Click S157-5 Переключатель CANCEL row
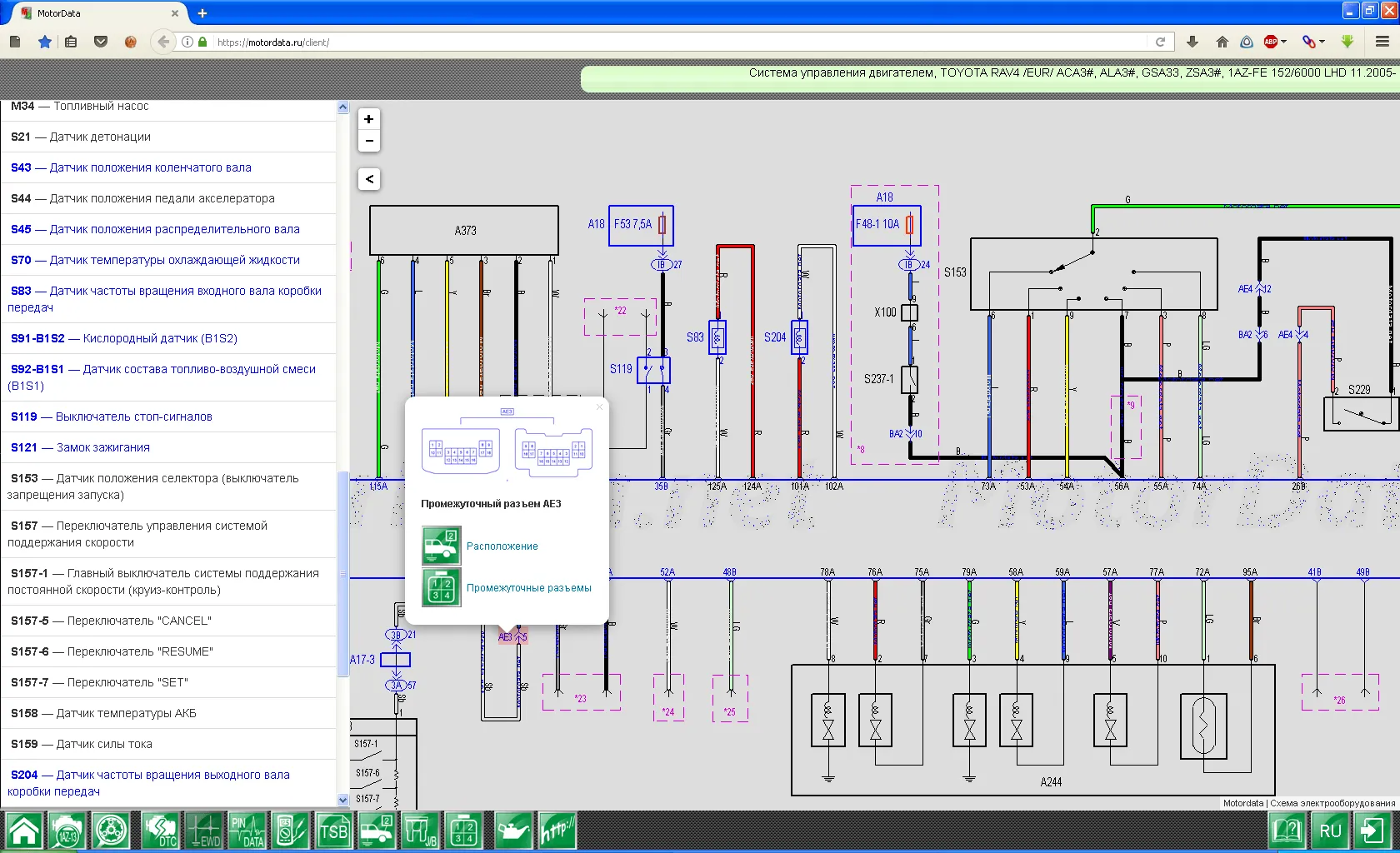Image resolution: width=1400 pixels, height=853 pixels. pos(168,621)
